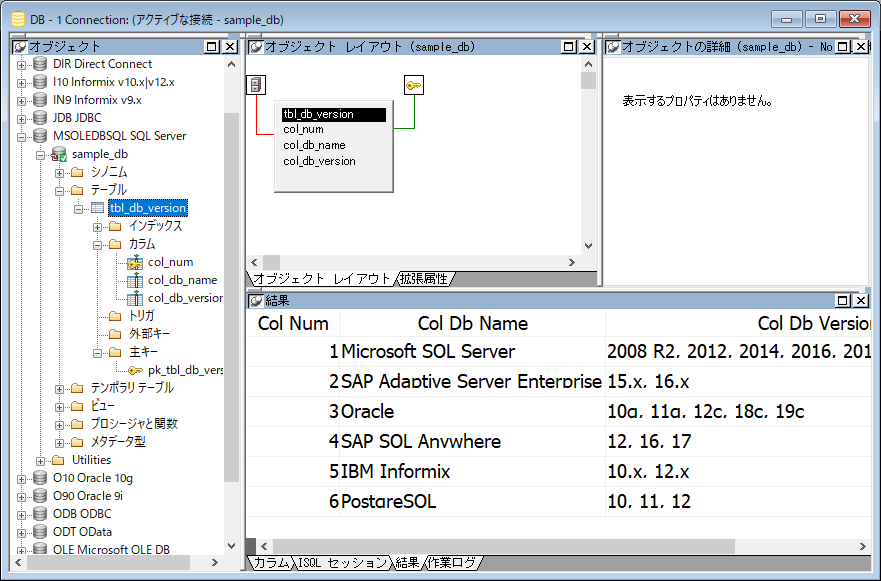Click the col_db_name column icon
This screenshot has height=581, width=881.
coord(134,280)
